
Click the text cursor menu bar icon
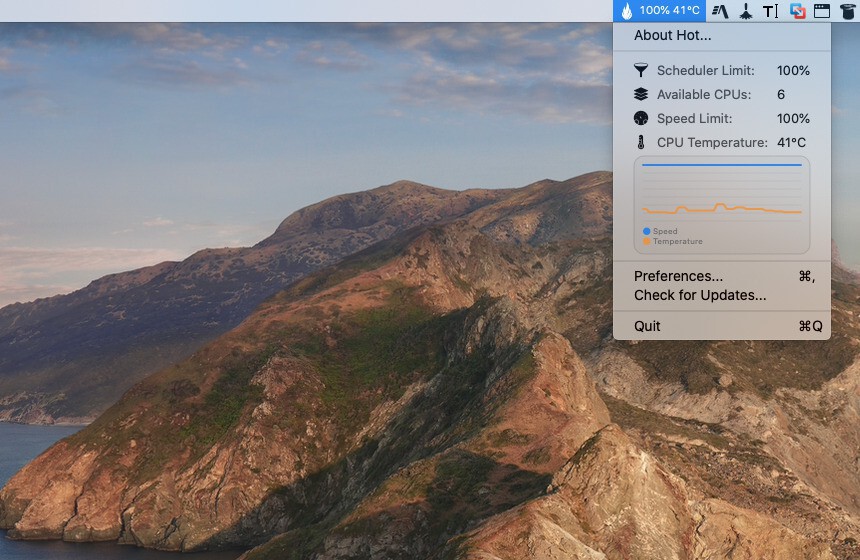click(x=770, y=11)
